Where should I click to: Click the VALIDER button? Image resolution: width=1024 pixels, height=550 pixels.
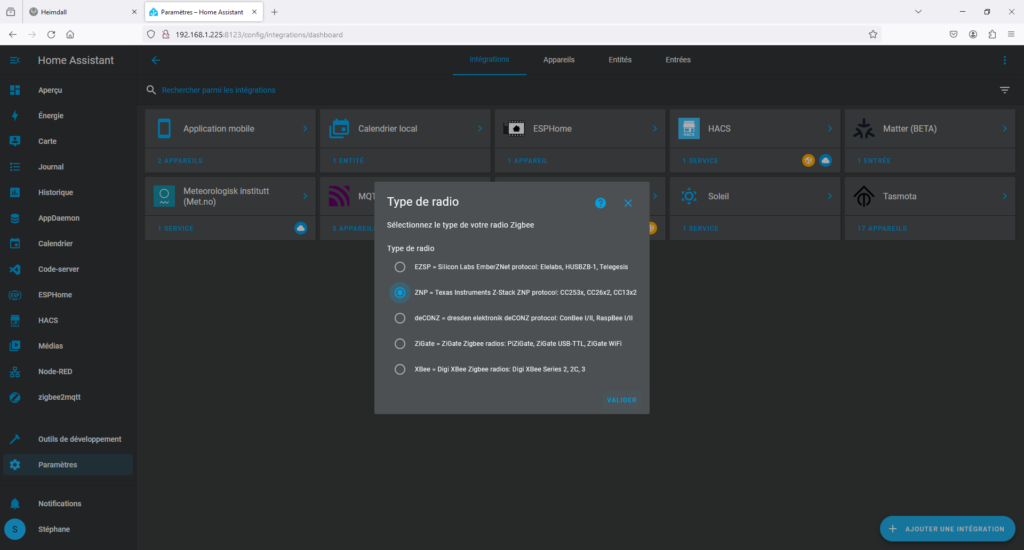[622, 400]
